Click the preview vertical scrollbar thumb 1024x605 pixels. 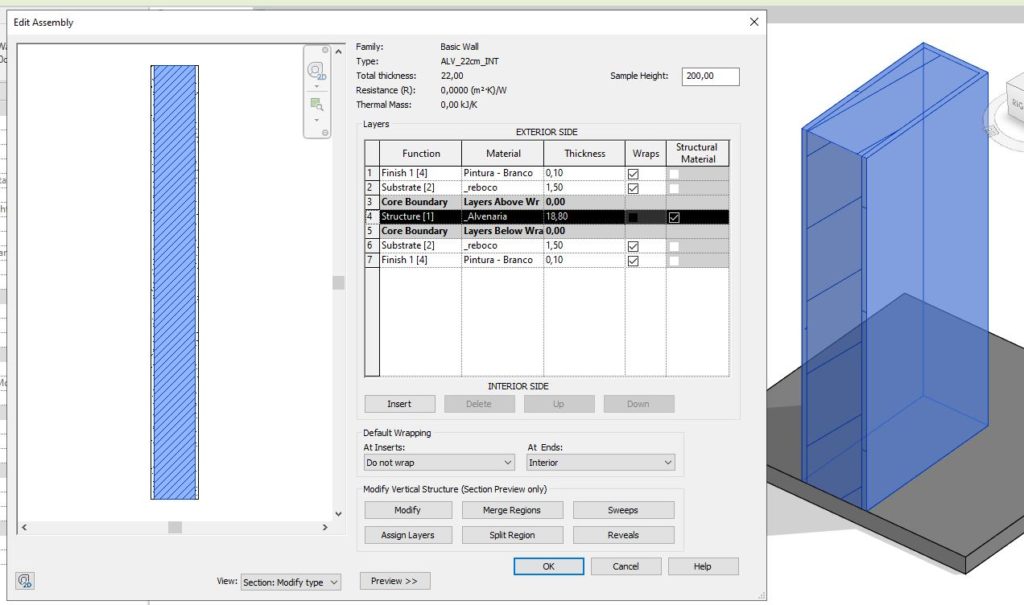pos(338,283)
